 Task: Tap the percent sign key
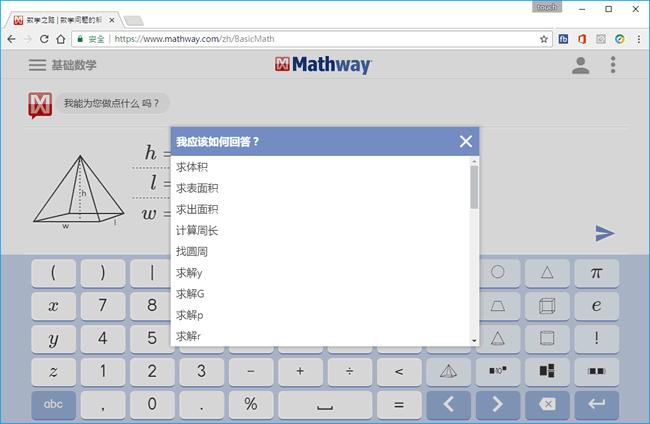(251, 405)
